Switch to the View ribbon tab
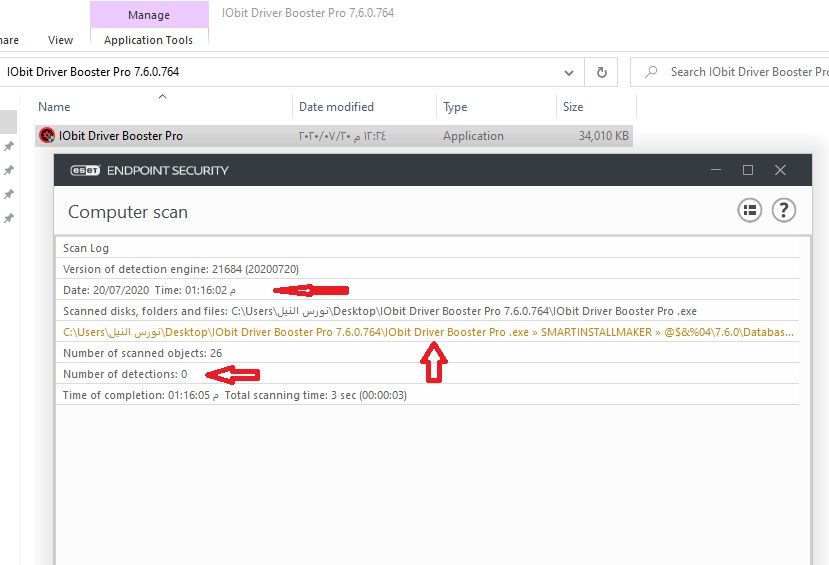The width and height of the screenshot is (829, 565). point(61,40)
